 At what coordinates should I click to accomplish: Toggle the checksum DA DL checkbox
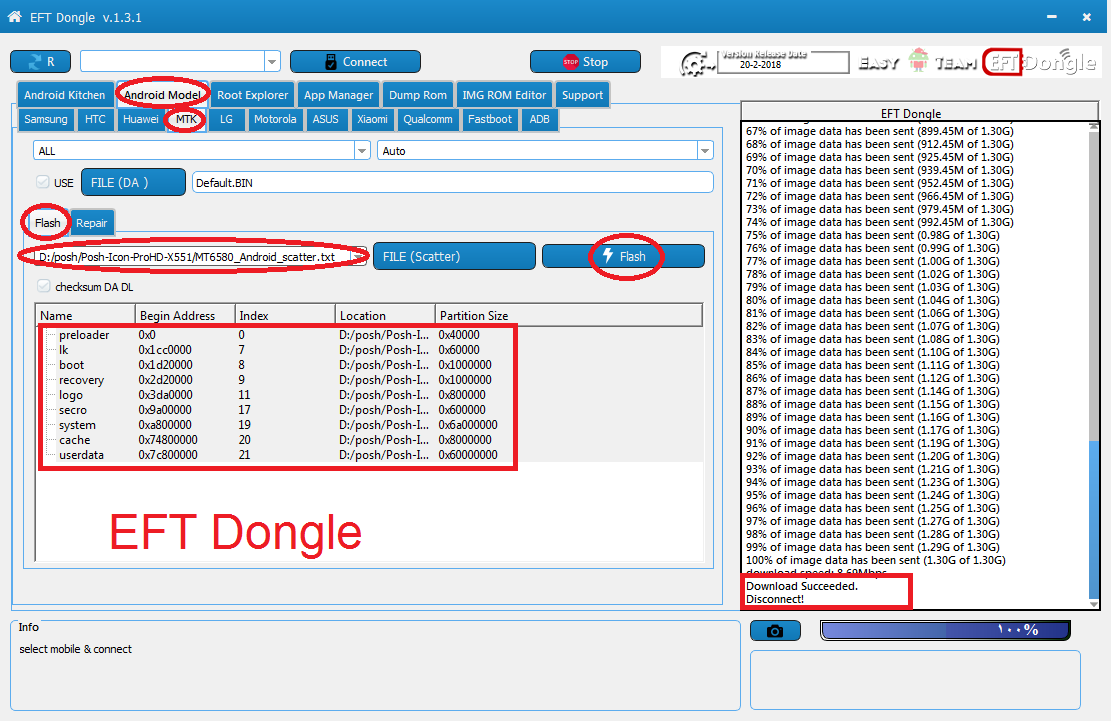pyautogui.click(x=44, y=286)
